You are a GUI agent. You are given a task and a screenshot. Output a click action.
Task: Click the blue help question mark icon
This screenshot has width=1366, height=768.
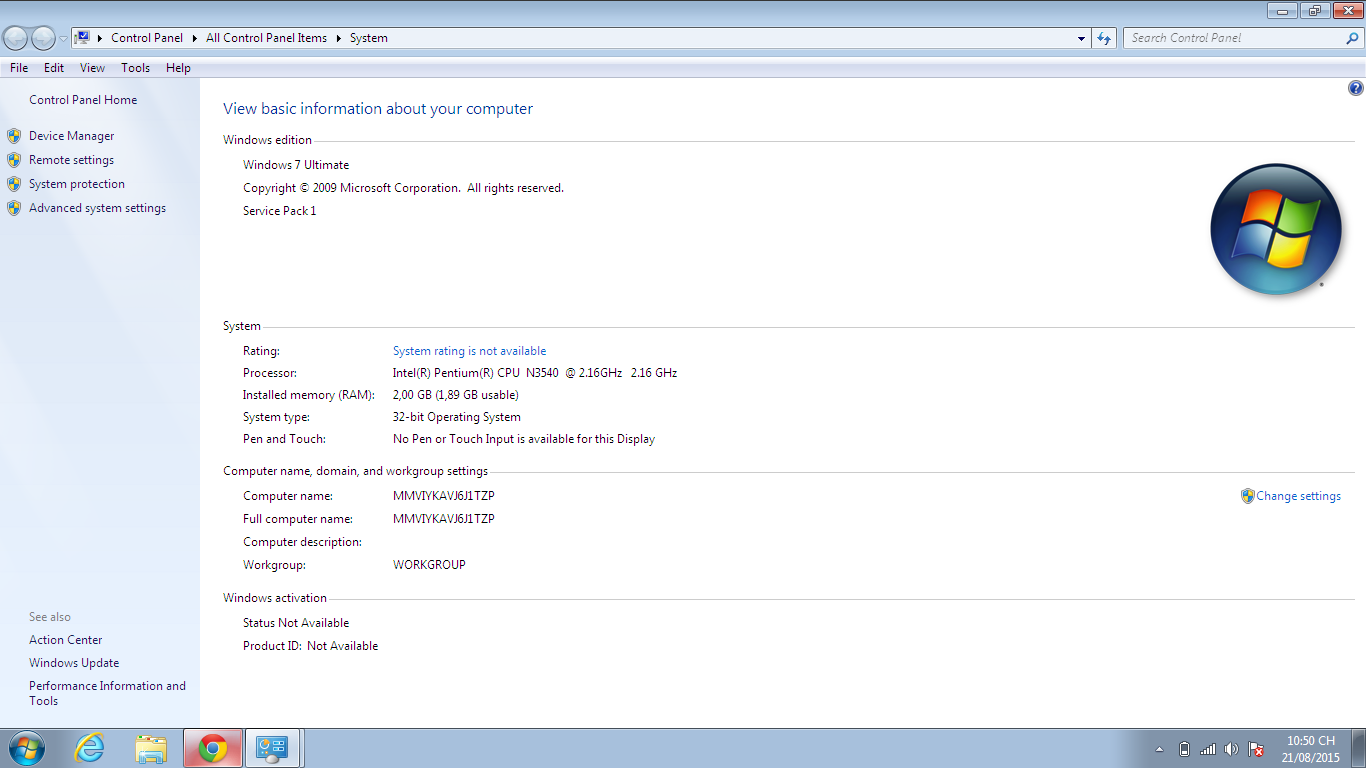[x=1355, y=88]
